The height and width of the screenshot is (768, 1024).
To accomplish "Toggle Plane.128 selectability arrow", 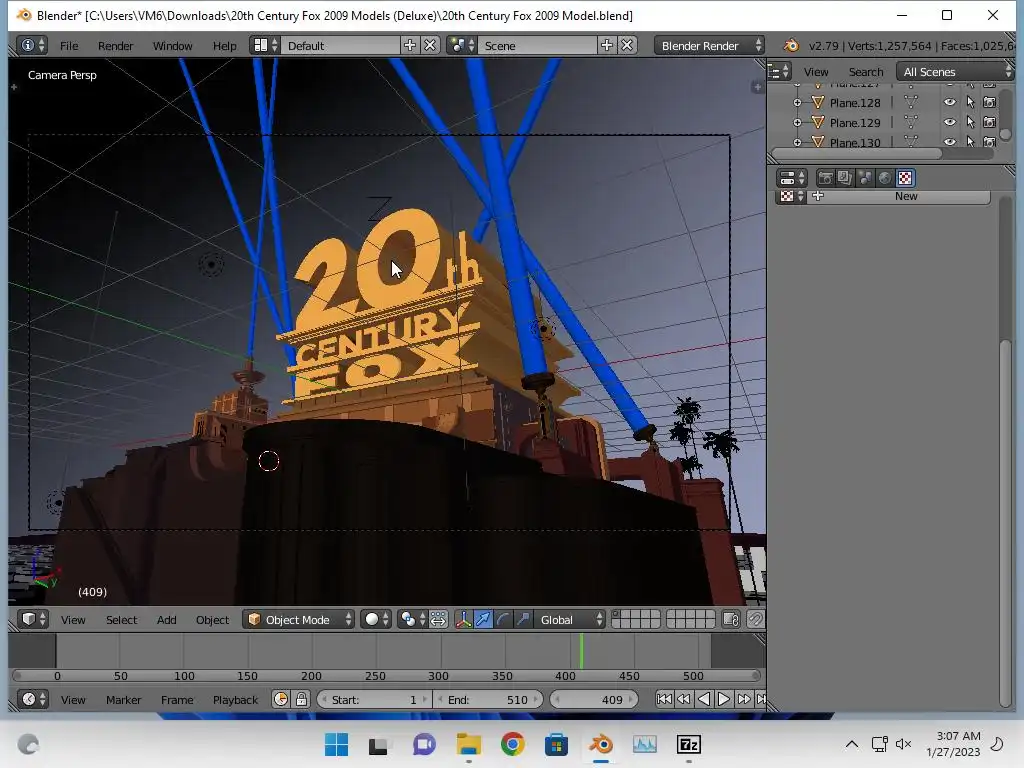I will [970, 103].
